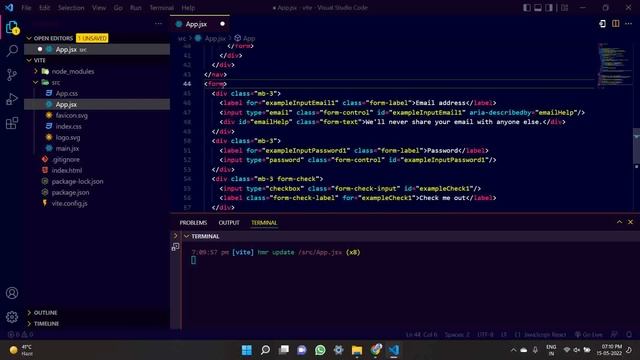Screen dimensions: 640x360
Task: Open the Selection menu
Action: pos(71,8)
